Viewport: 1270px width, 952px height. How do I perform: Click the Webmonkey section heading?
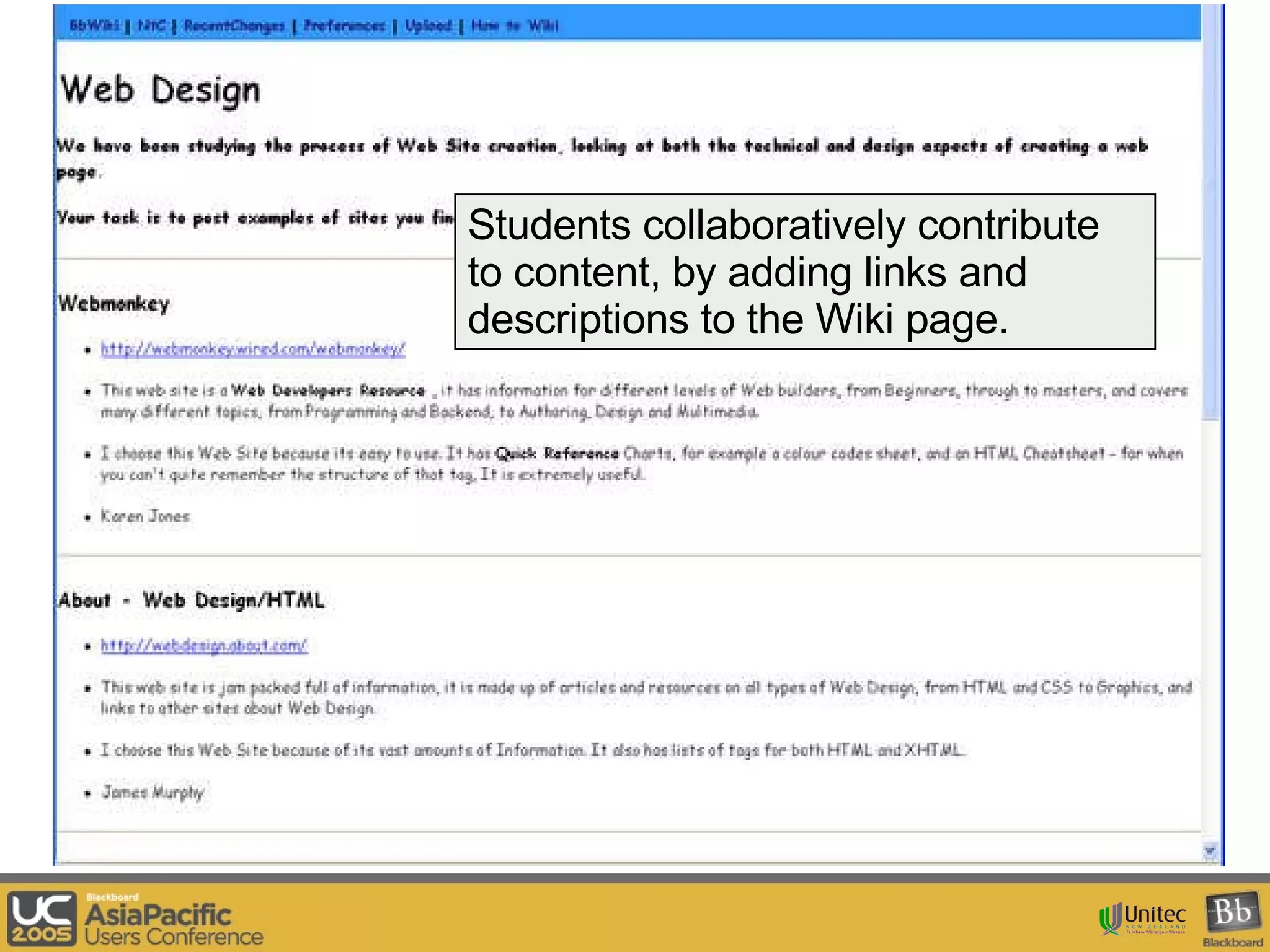pos(113,304)
